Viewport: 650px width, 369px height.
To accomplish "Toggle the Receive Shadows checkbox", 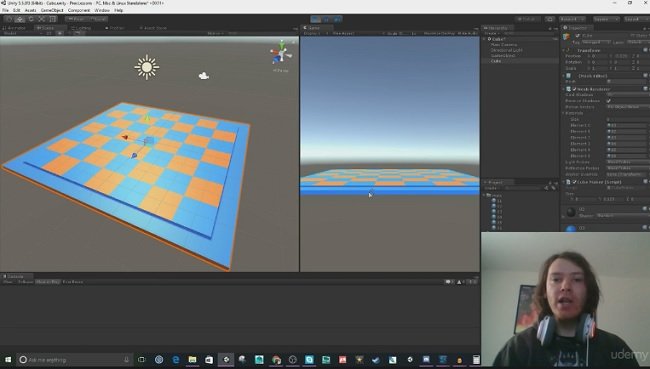I will point(609,101).
